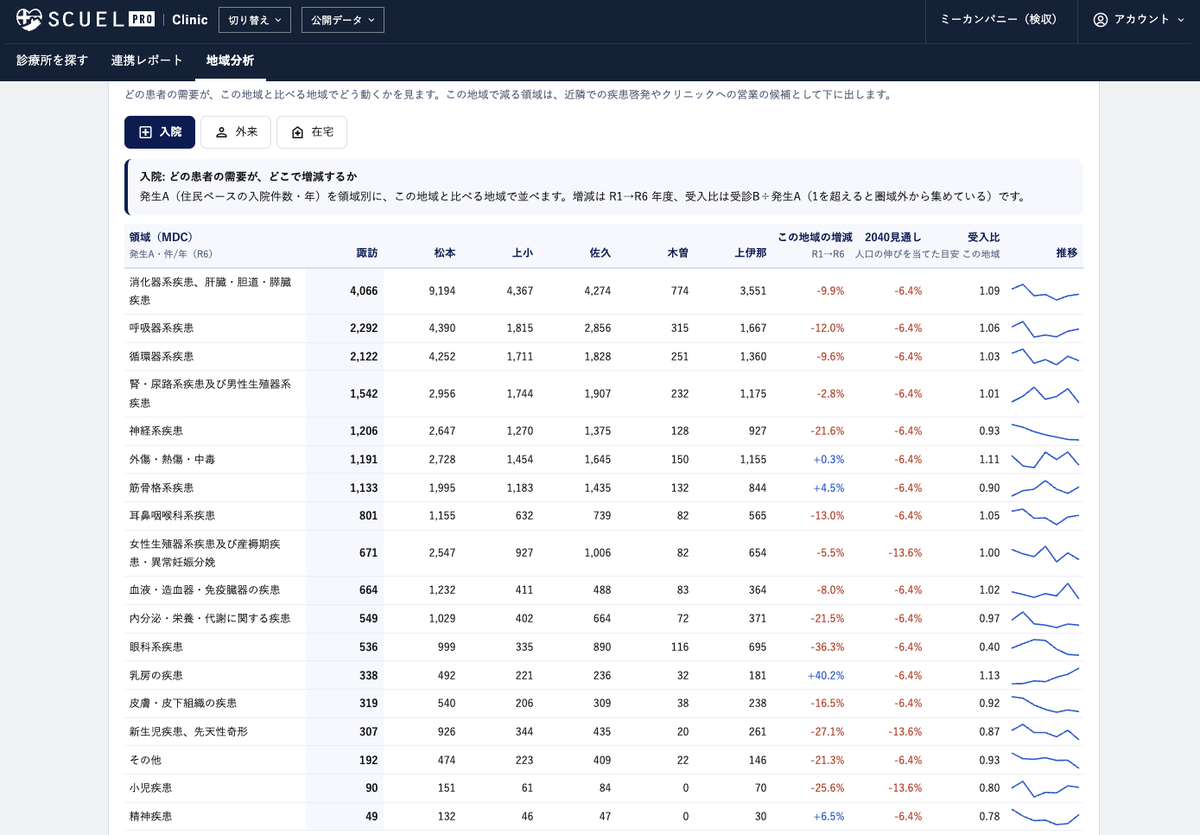Image resolution: width=1200 pixels, height=835 pixels.
Task: Click the 循環器系疾患 row label
Action: (161, 356)
